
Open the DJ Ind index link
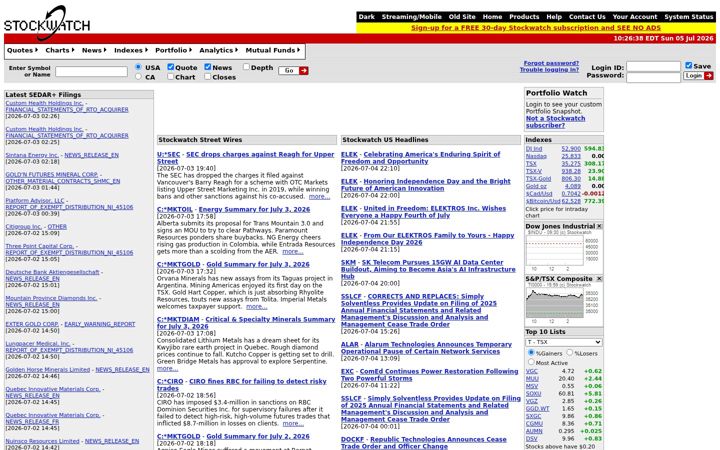tap(534, 149)
